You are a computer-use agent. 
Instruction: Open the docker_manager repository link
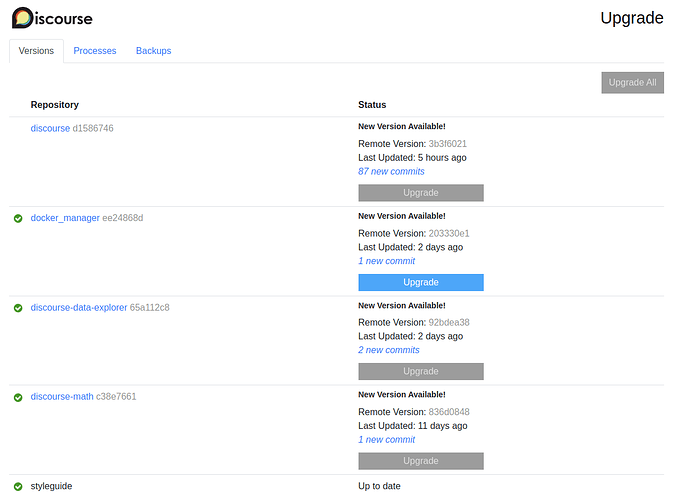(x=65, y=218)
